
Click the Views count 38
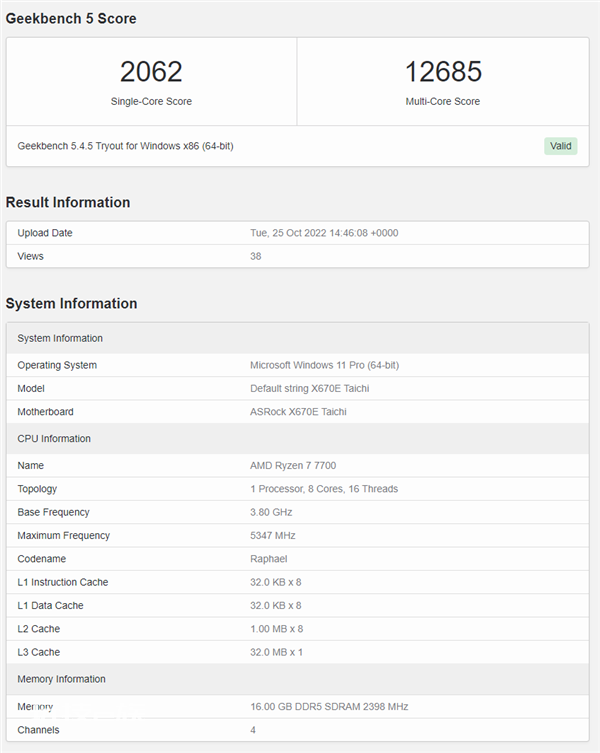click(x=256, y=256)
